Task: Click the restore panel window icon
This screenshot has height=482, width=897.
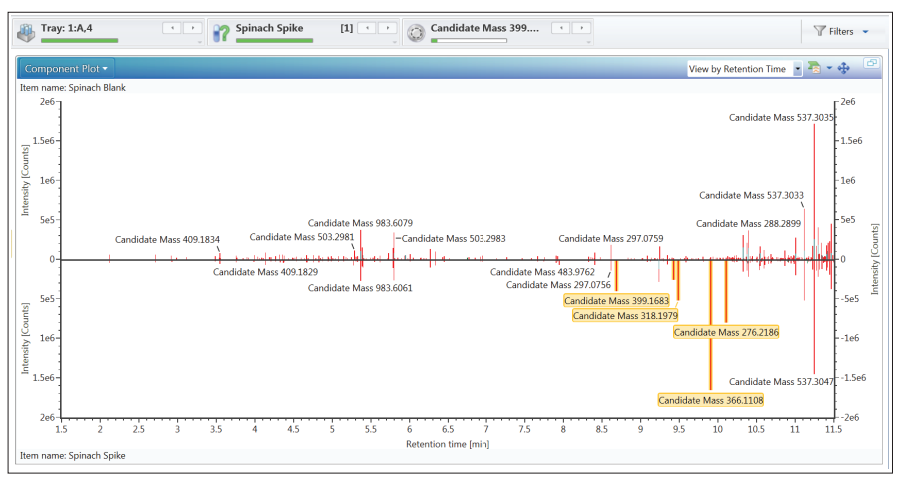Action: coord(871,63)
